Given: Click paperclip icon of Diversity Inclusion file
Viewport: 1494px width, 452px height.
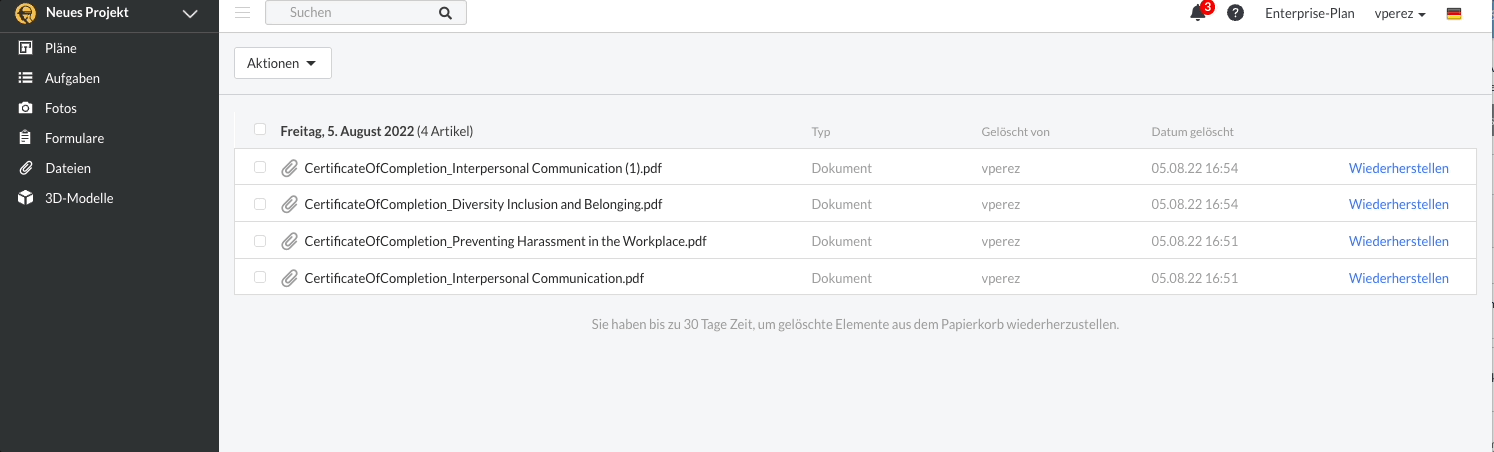Looking at the screenshot, I should 290,205.
